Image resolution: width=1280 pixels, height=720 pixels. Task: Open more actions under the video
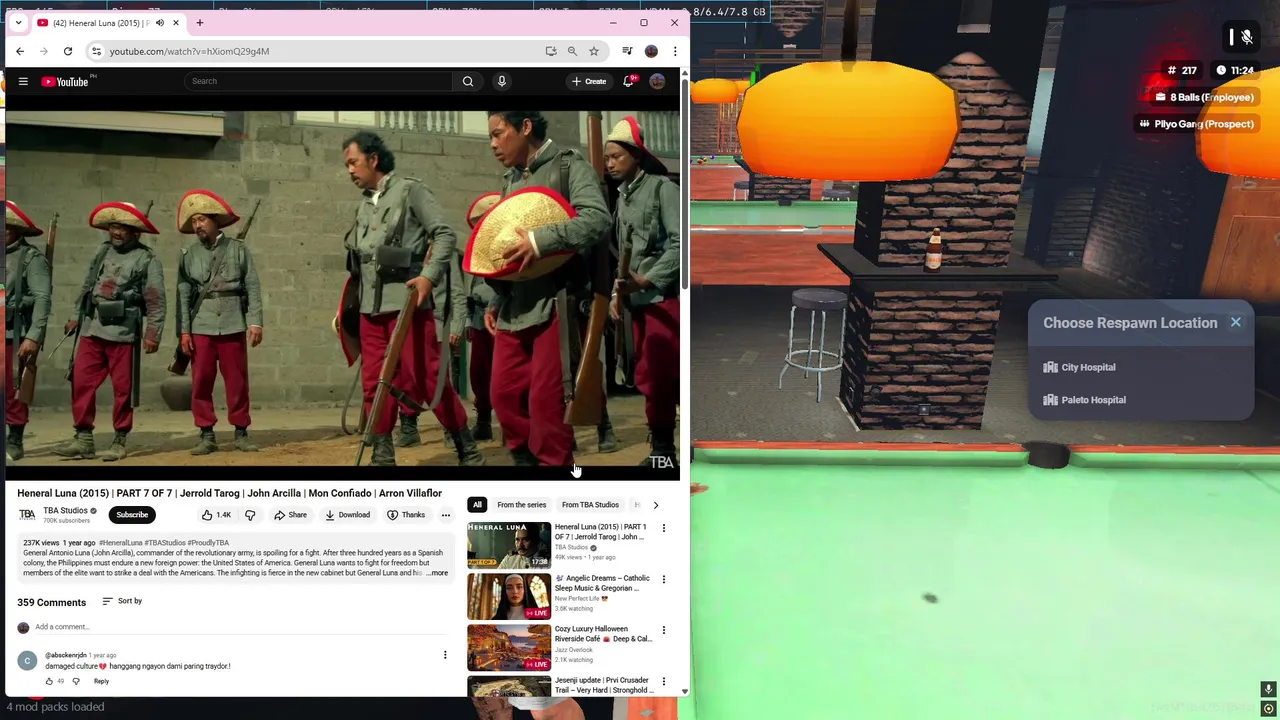(446, 515)
